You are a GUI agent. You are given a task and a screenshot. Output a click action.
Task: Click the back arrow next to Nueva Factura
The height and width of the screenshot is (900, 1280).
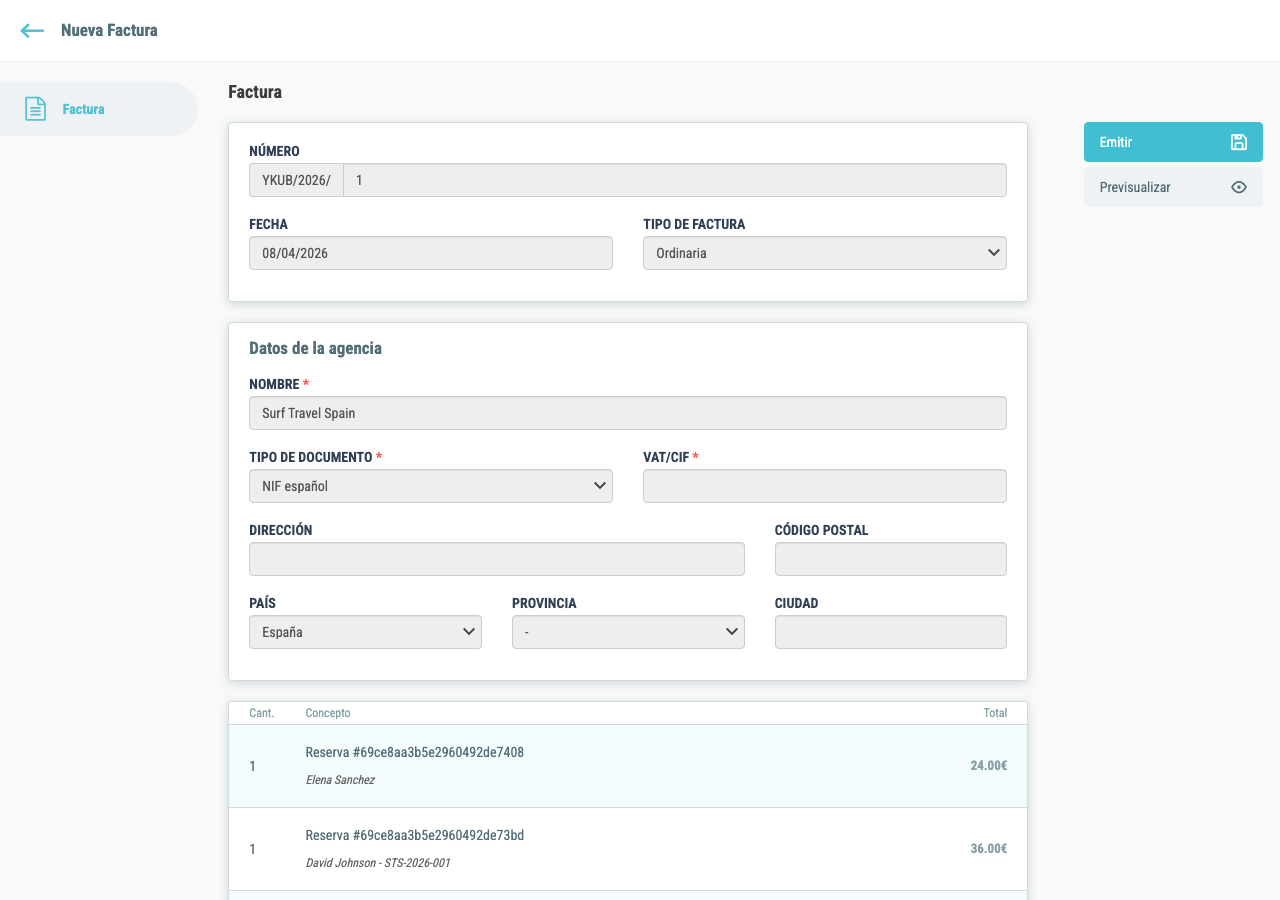pyautogui.click(x=32, y=31)
